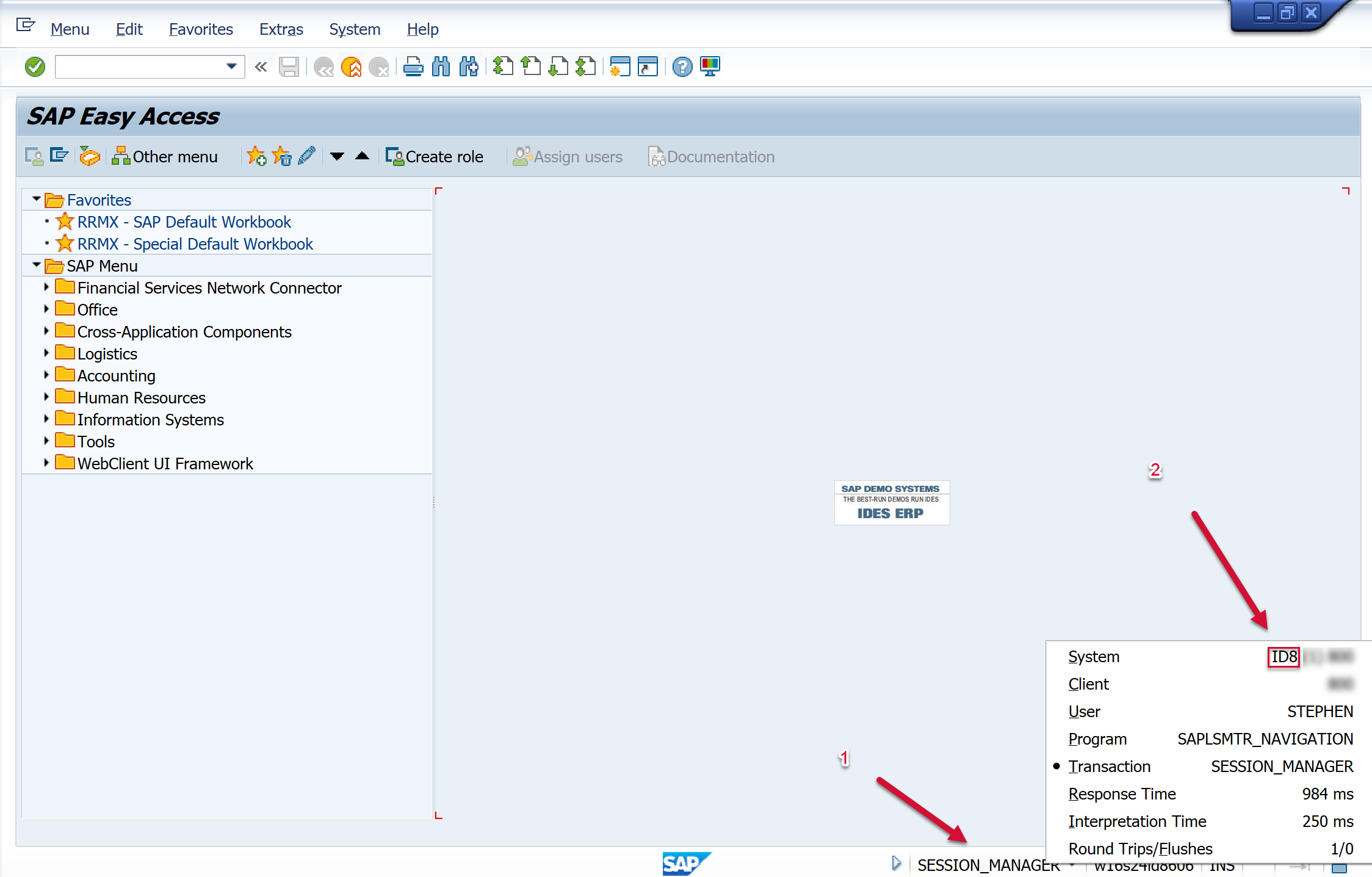
Task: Open the command field dropdown arrow
Action: (231, 67)
